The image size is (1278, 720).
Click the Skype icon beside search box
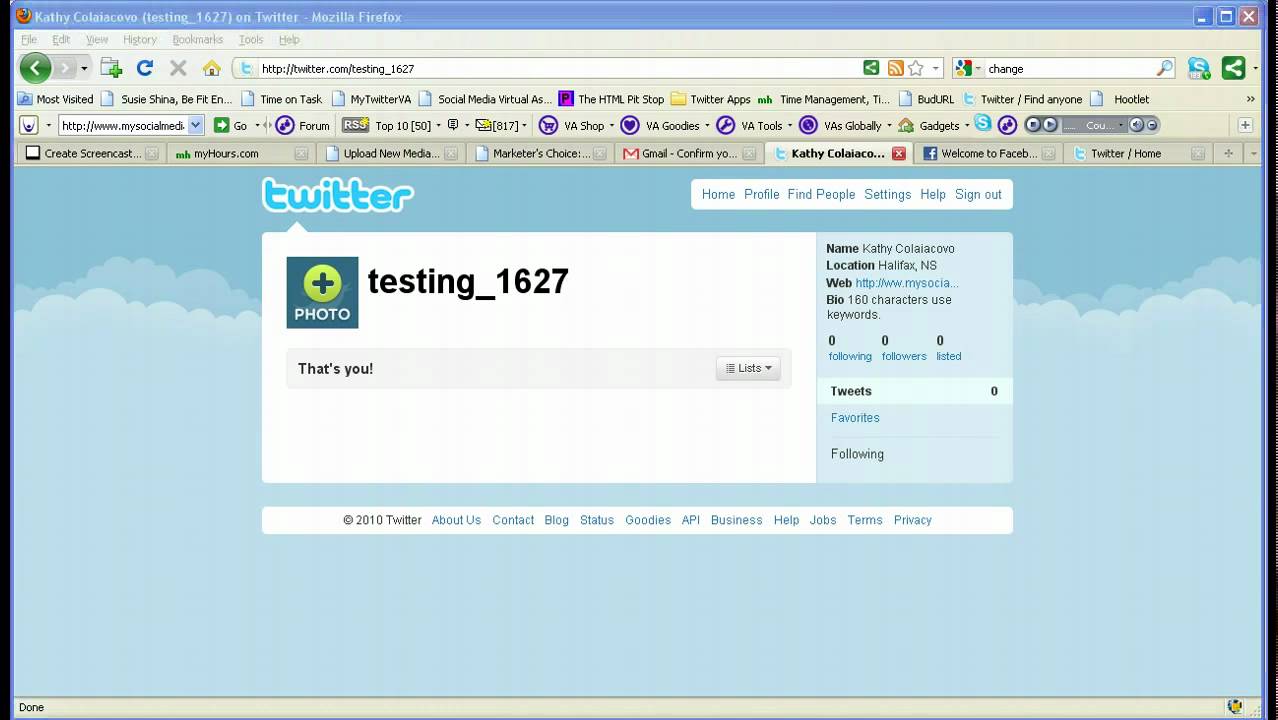[1198, 68]
